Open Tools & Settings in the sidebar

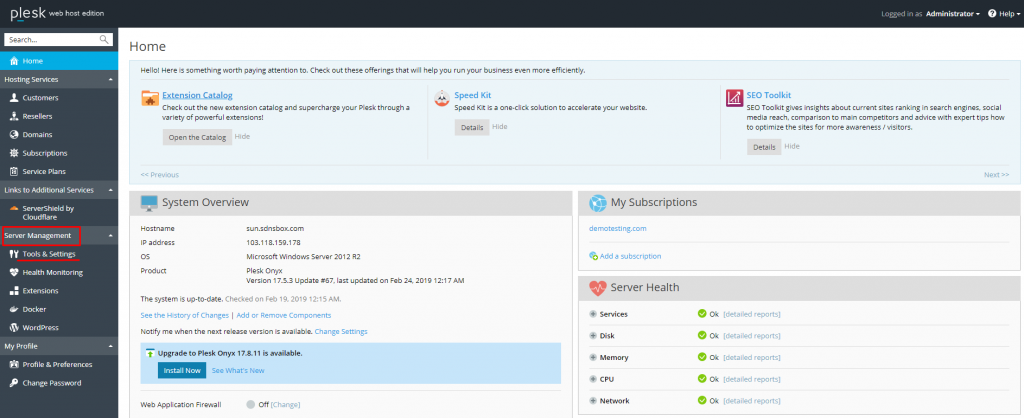(48, 254)
